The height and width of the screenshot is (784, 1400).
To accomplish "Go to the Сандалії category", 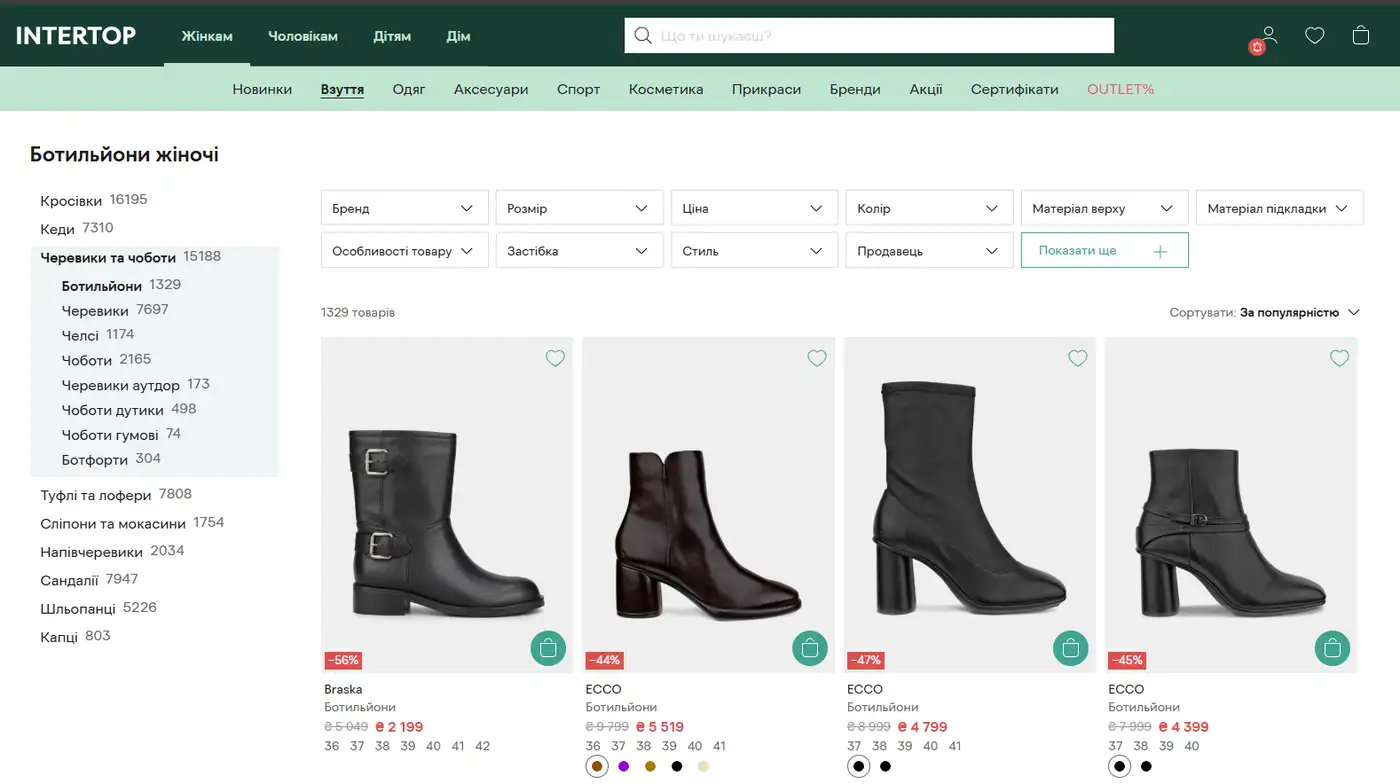I will (69, 580).
